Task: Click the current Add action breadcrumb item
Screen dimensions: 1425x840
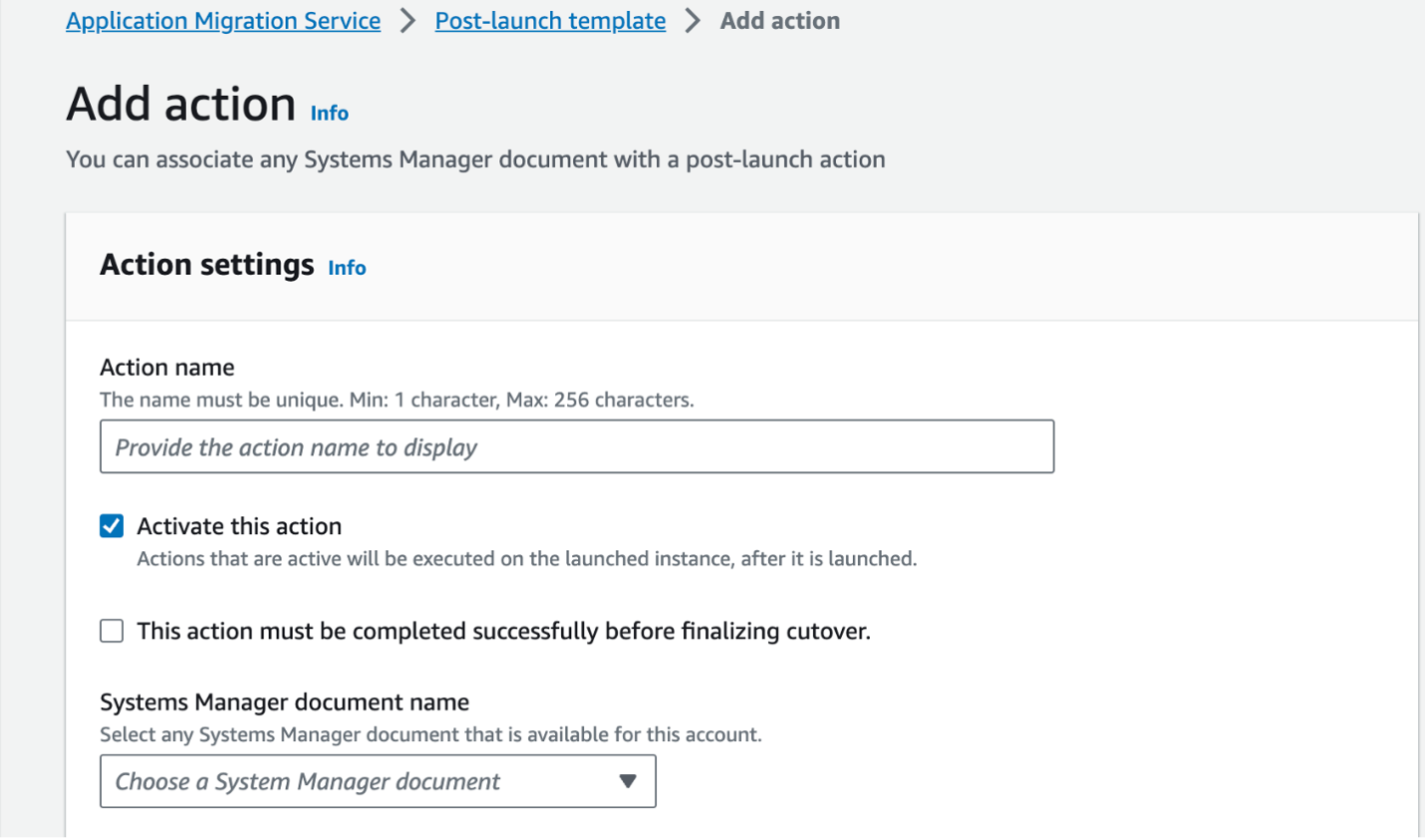Action: pyautogui.click(x=779, y=21)
